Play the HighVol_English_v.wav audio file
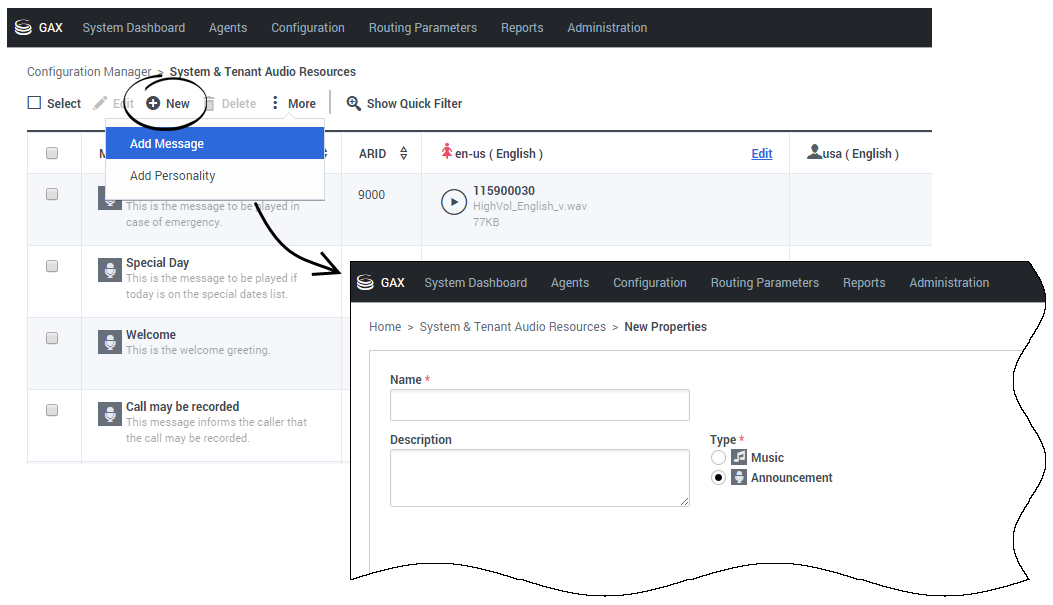The image size is (1053, 605). coord(453,202)
